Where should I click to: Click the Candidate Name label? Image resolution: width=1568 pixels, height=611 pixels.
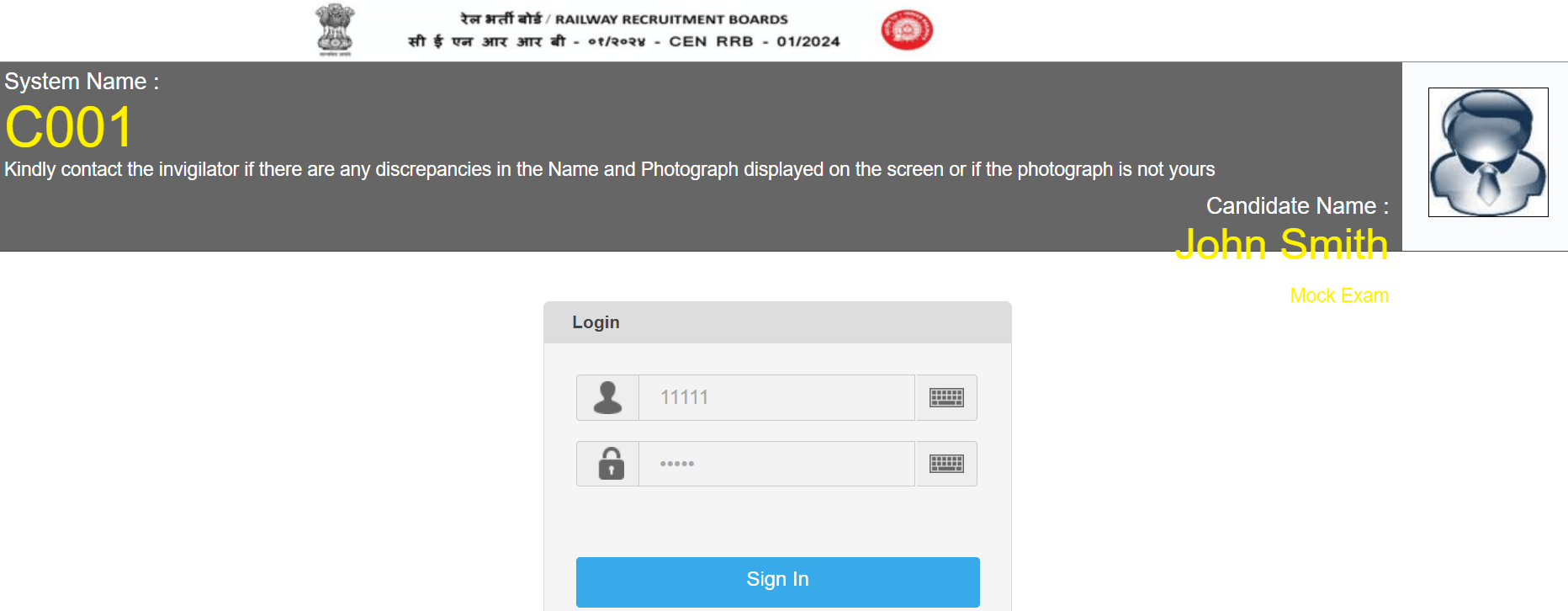pos(1297,206)
